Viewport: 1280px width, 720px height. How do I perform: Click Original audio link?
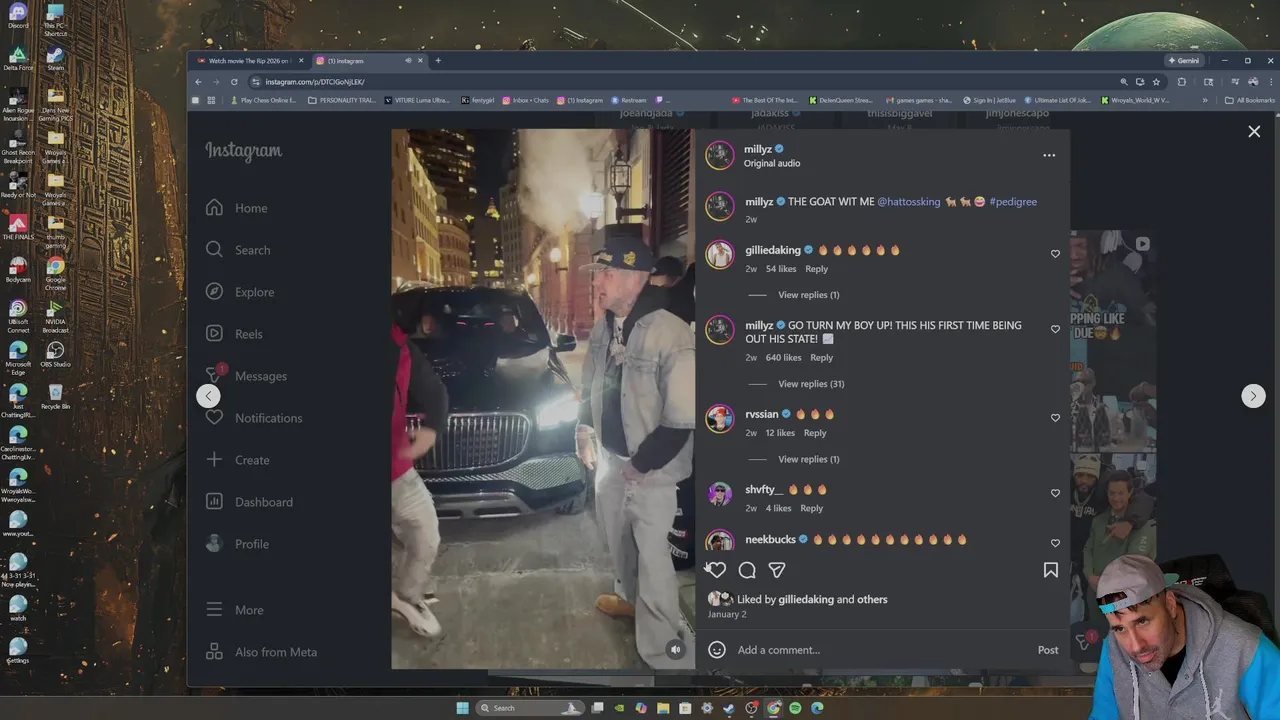[772, 163]
